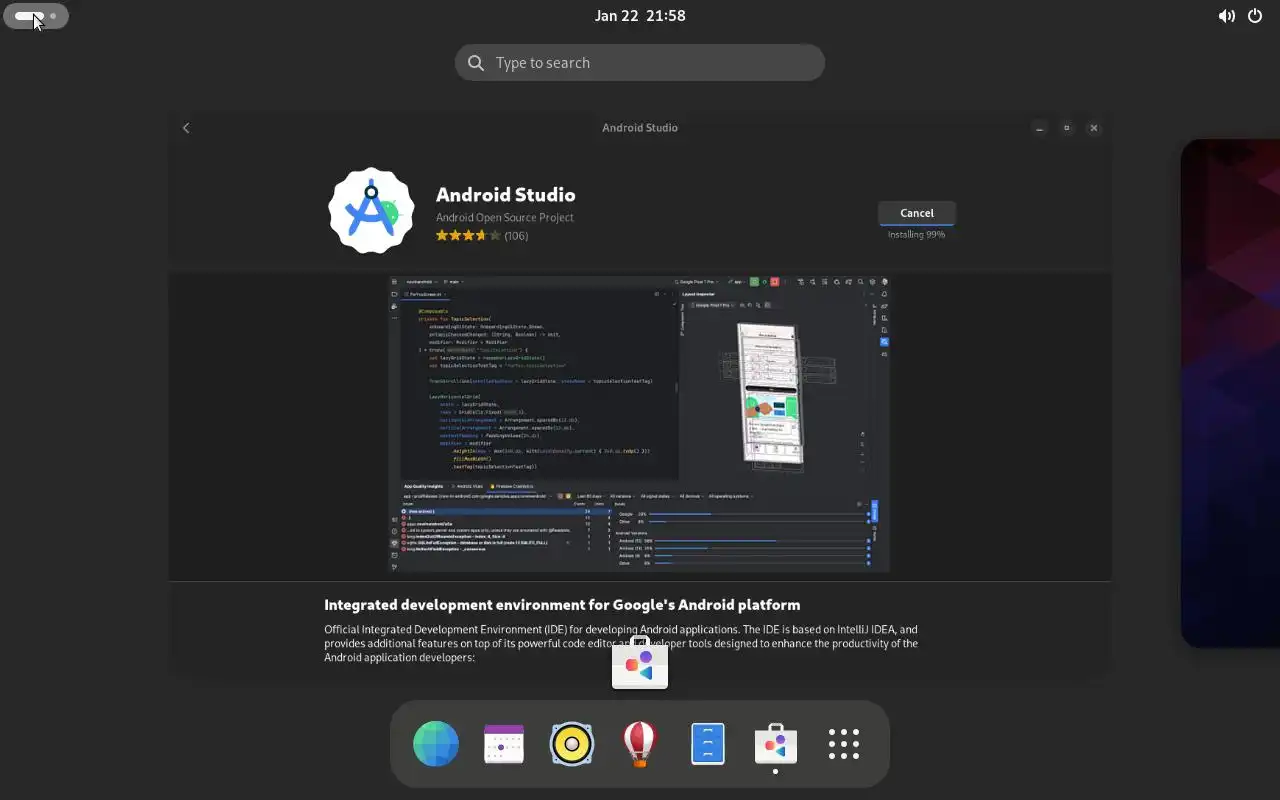Open the clock and calendar menu
This screenshot has width=1280, height=800.
click(640, 16)
